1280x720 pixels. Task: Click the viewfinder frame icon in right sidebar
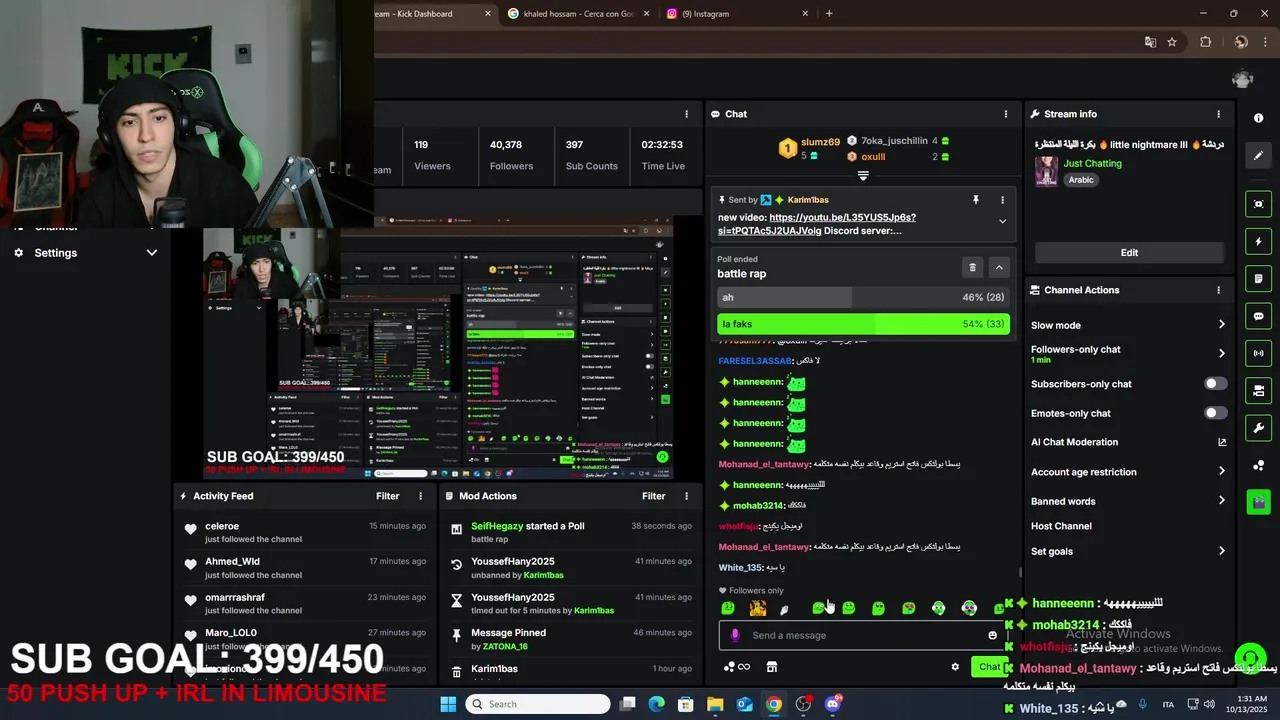1258,204
